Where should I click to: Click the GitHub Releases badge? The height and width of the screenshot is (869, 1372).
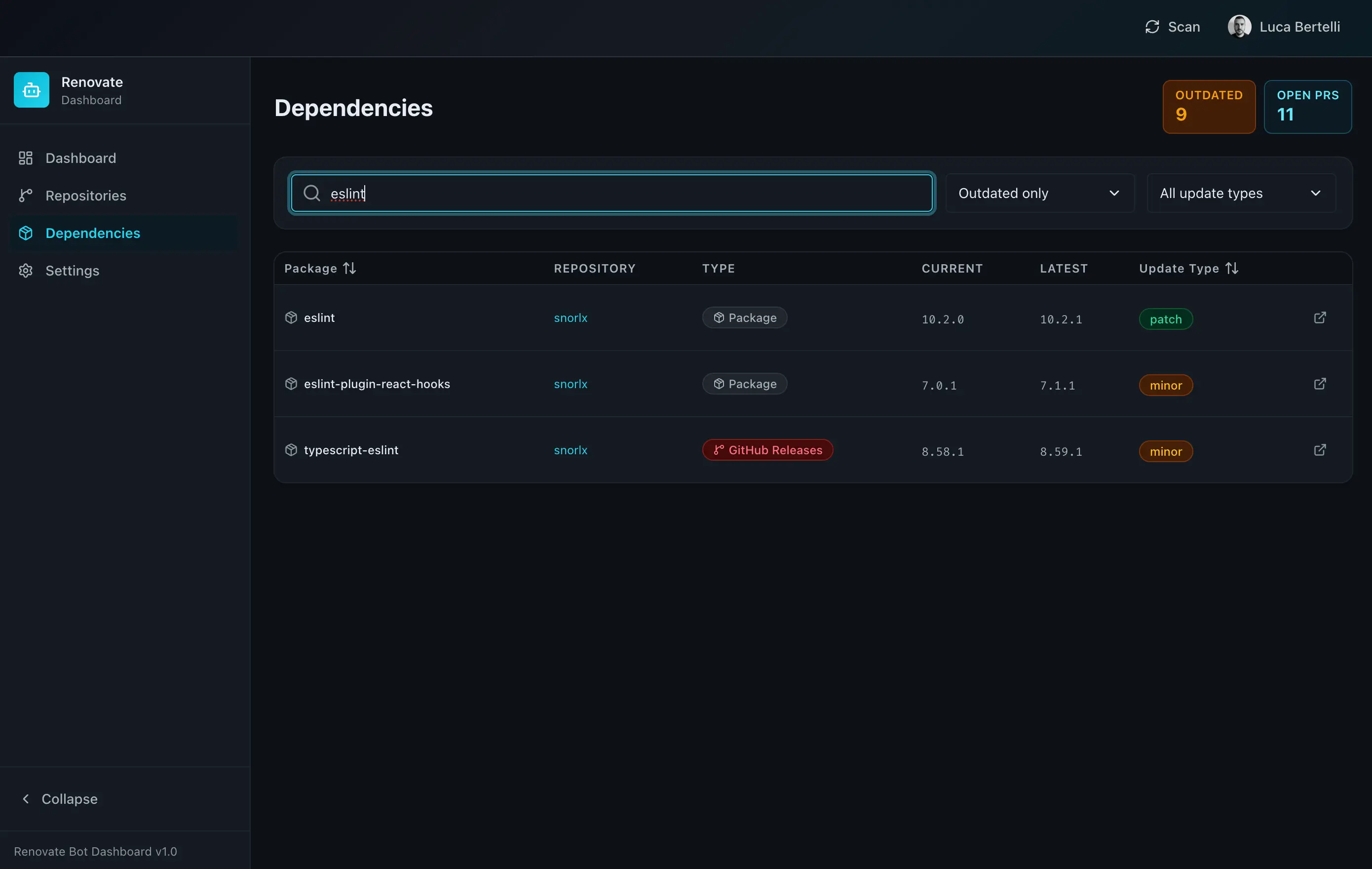(x=767, y=450)
